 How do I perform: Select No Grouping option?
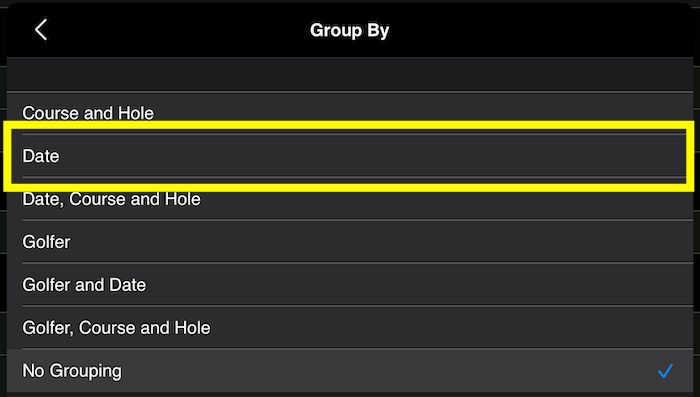(350, 371)
